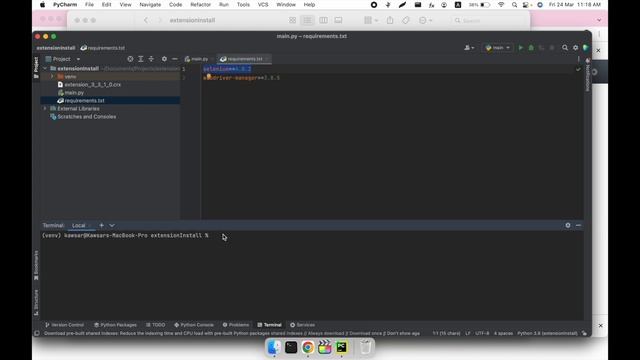Open the Navigate menu

[150, 4]
